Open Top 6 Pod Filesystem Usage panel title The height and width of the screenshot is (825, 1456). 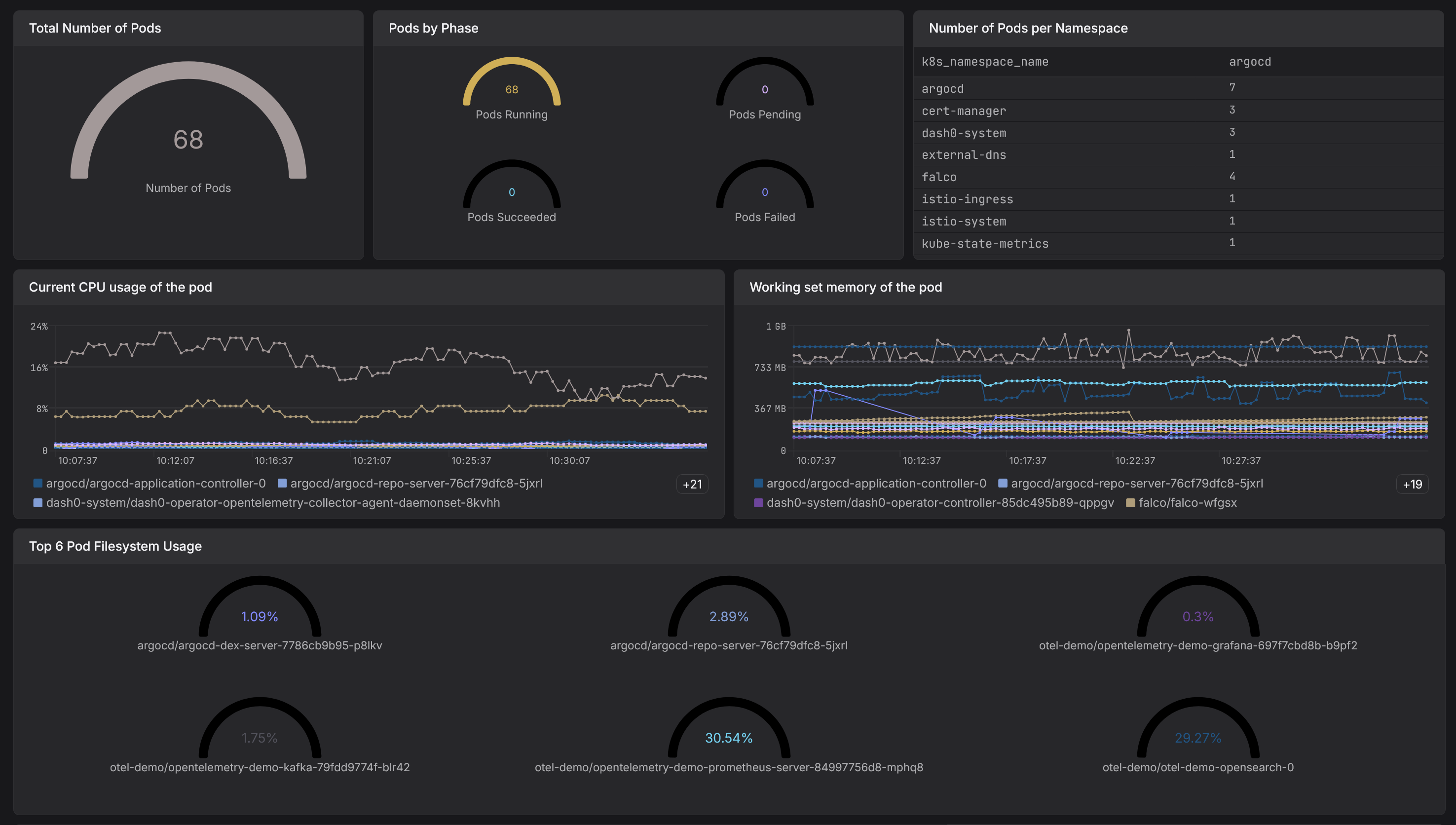coord(115,546)
